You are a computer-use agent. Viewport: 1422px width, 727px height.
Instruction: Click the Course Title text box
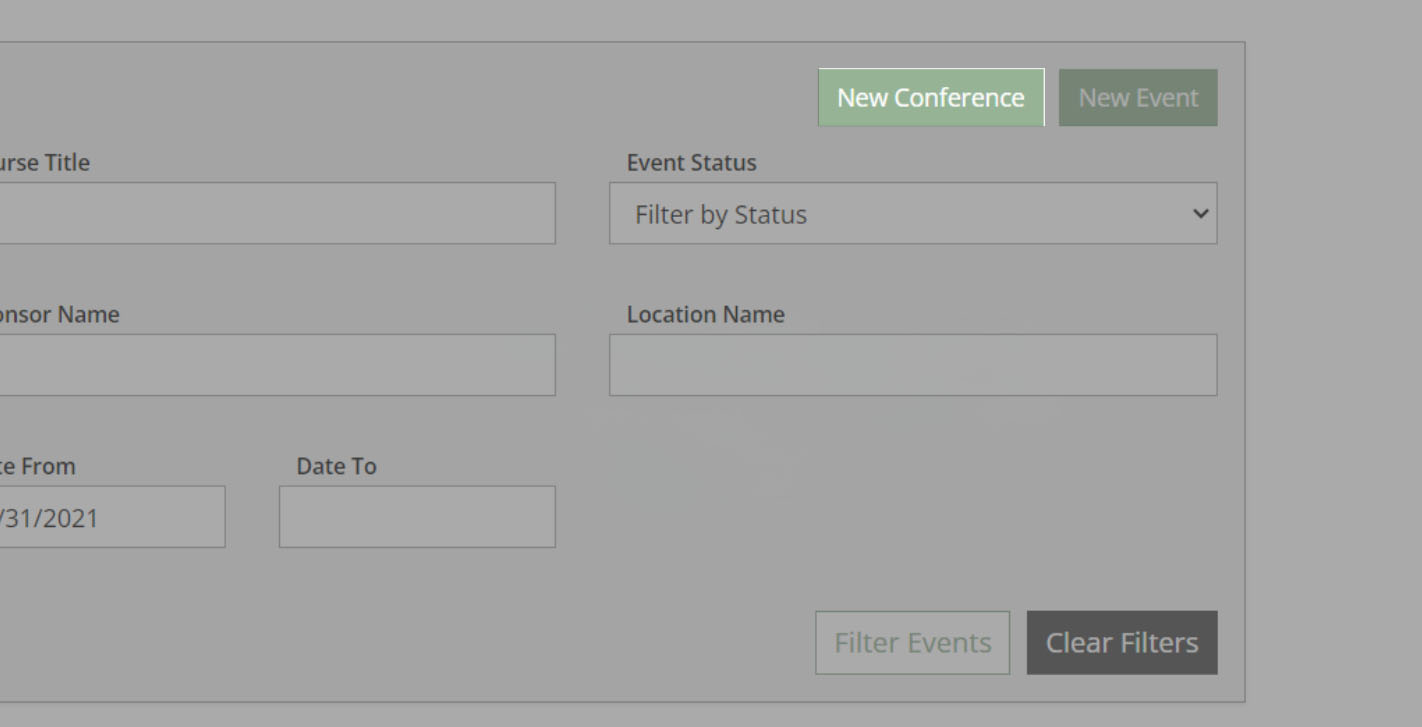coord(278,213)
